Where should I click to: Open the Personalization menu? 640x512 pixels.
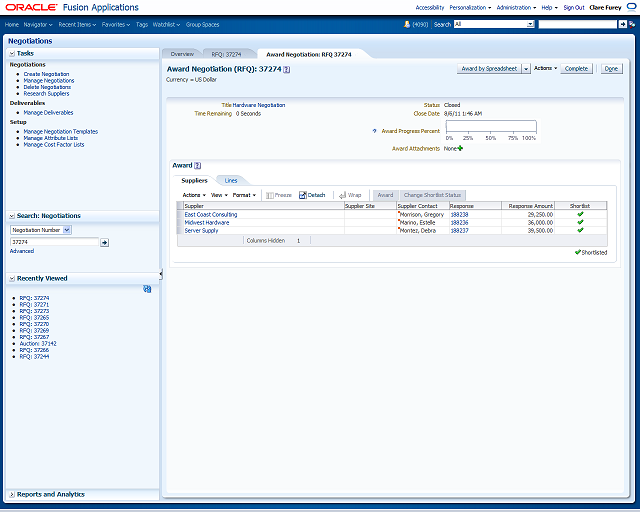tap(470, 7)
